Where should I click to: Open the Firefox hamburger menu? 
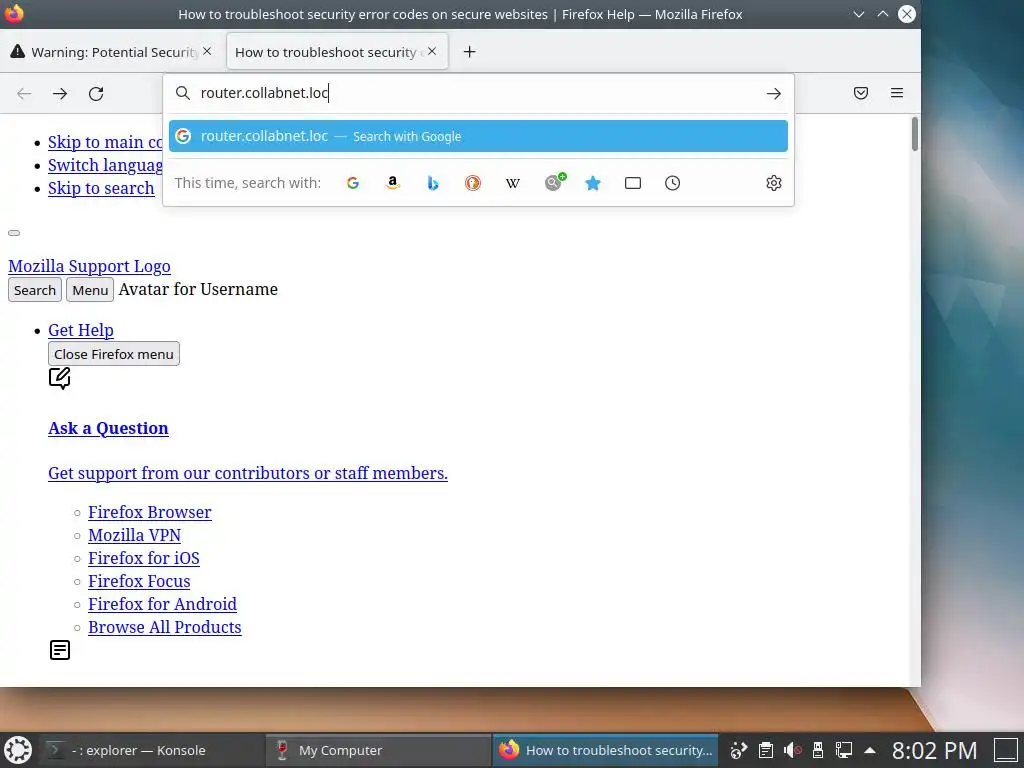(x=897, y=93)
